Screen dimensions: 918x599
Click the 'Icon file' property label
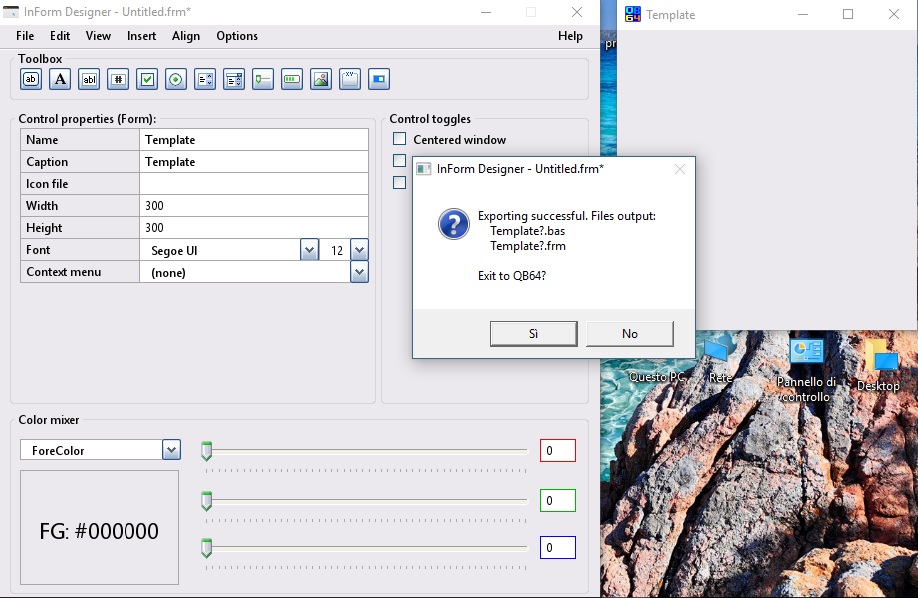tap(47, 184)
